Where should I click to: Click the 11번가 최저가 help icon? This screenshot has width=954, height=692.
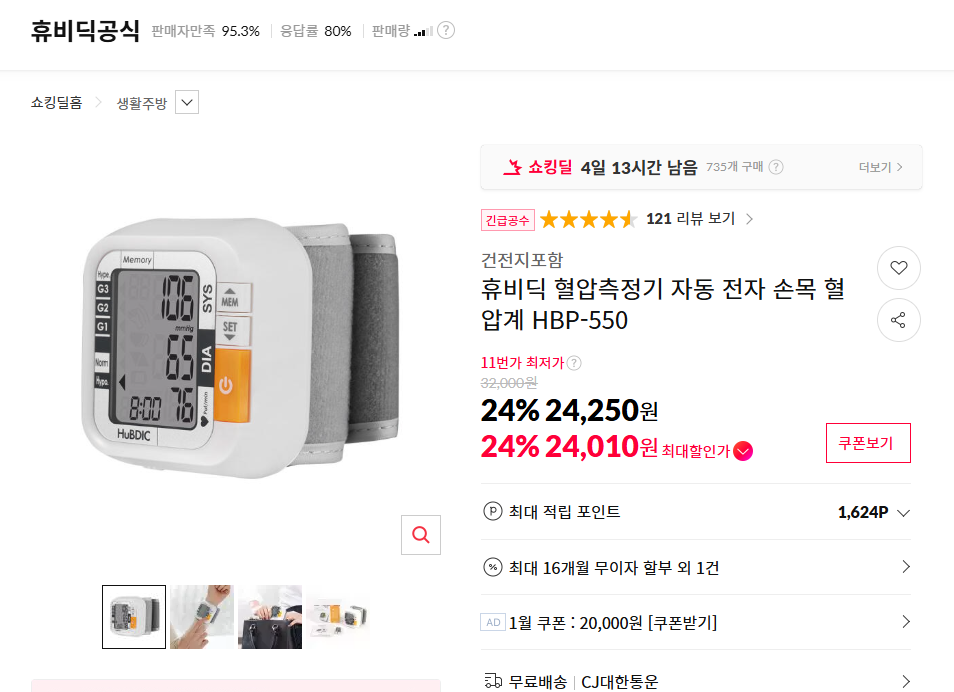coord(574,363)
